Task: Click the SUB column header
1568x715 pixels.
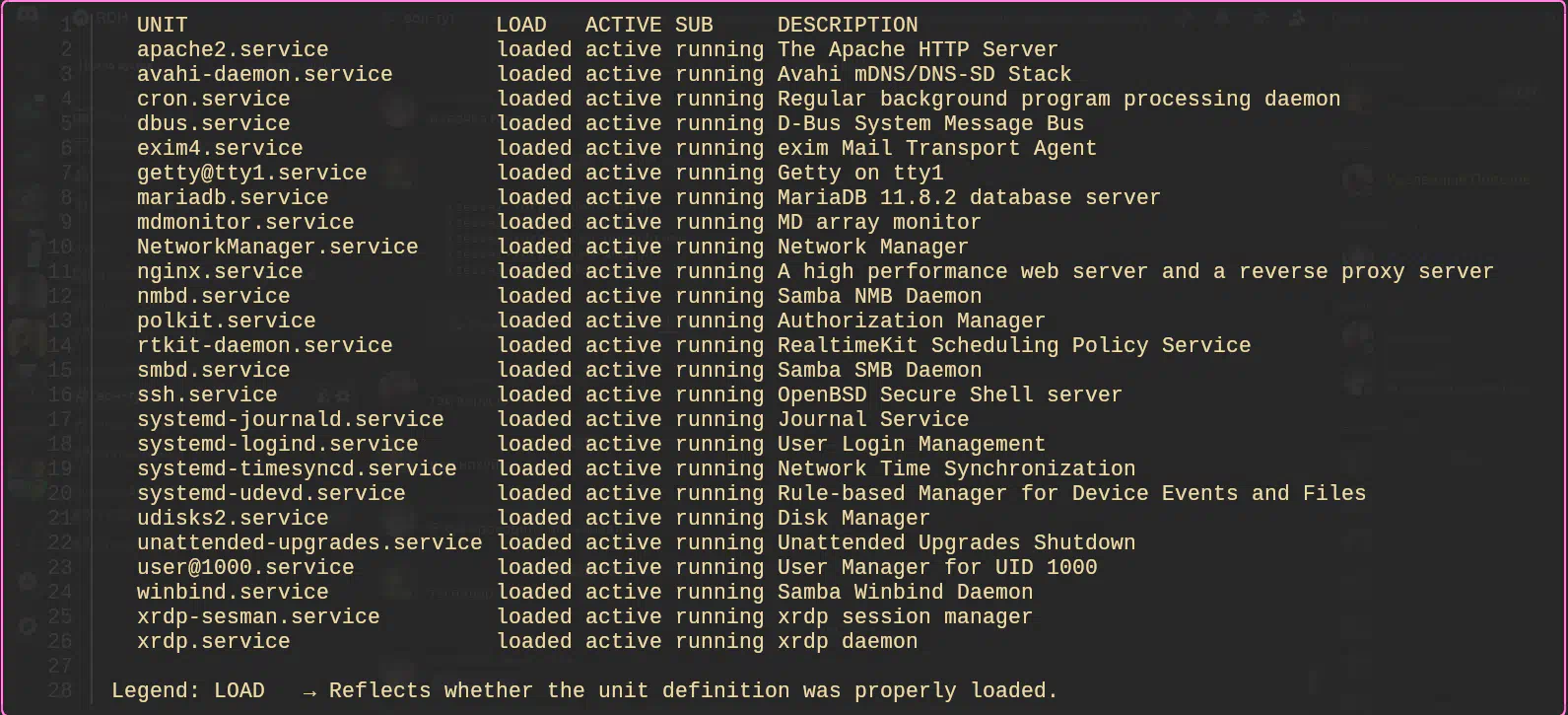Action: point(694,26)
